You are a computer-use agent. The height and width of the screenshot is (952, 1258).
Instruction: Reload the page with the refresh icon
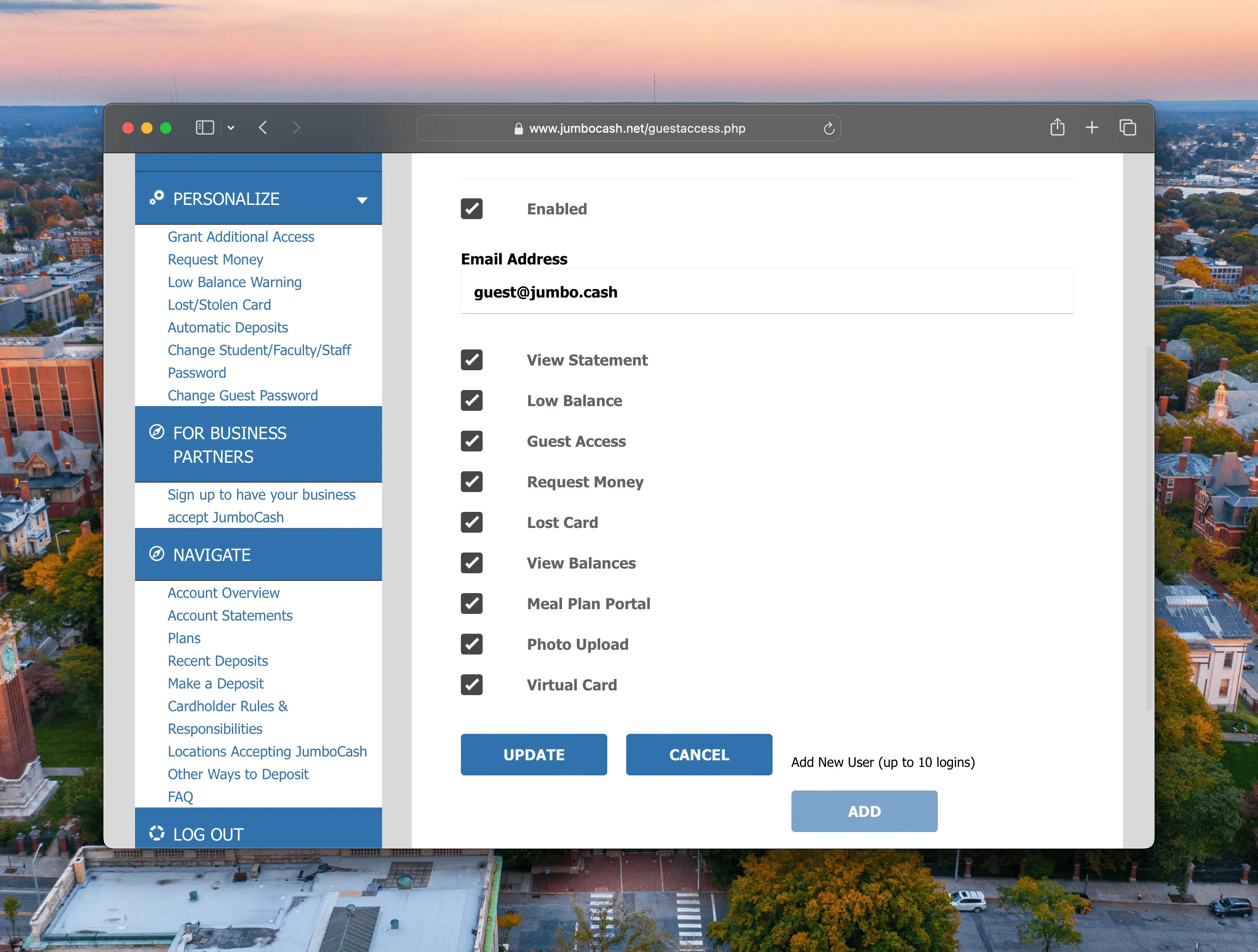click(829, 128)
